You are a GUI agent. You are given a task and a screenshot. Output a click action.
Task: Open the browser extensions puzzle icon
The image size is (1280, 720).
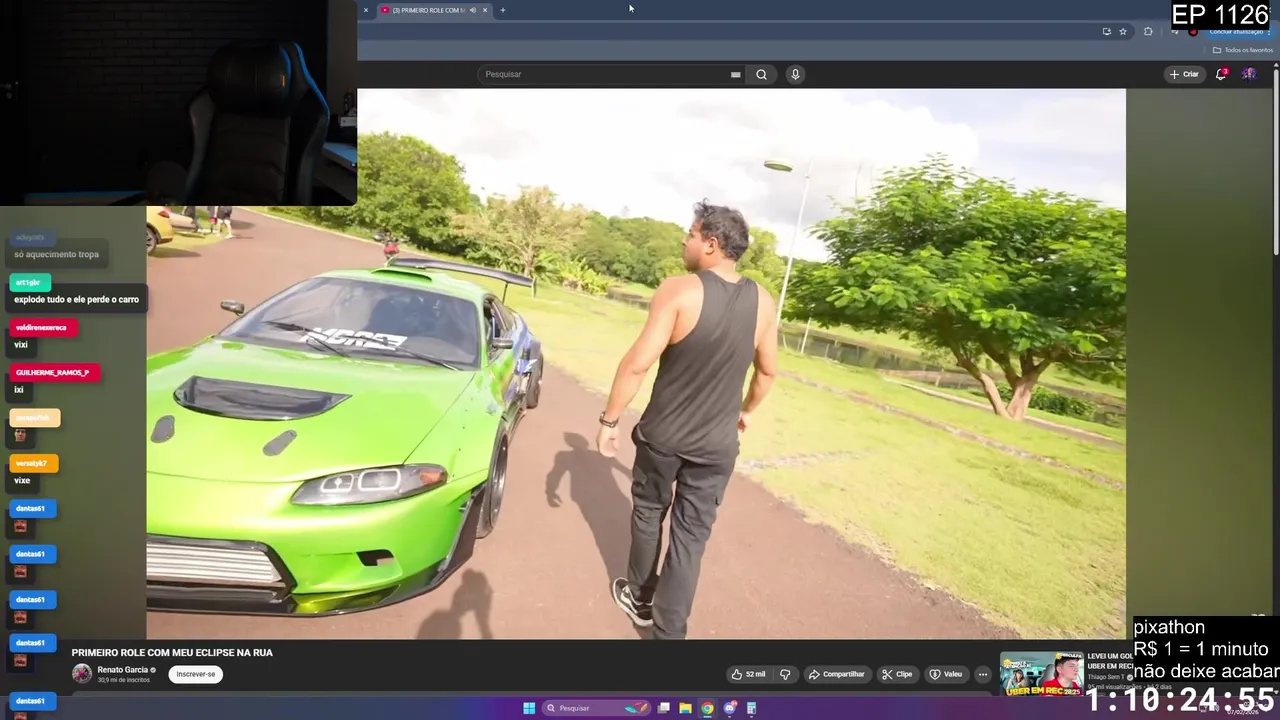coord(1148,31)
